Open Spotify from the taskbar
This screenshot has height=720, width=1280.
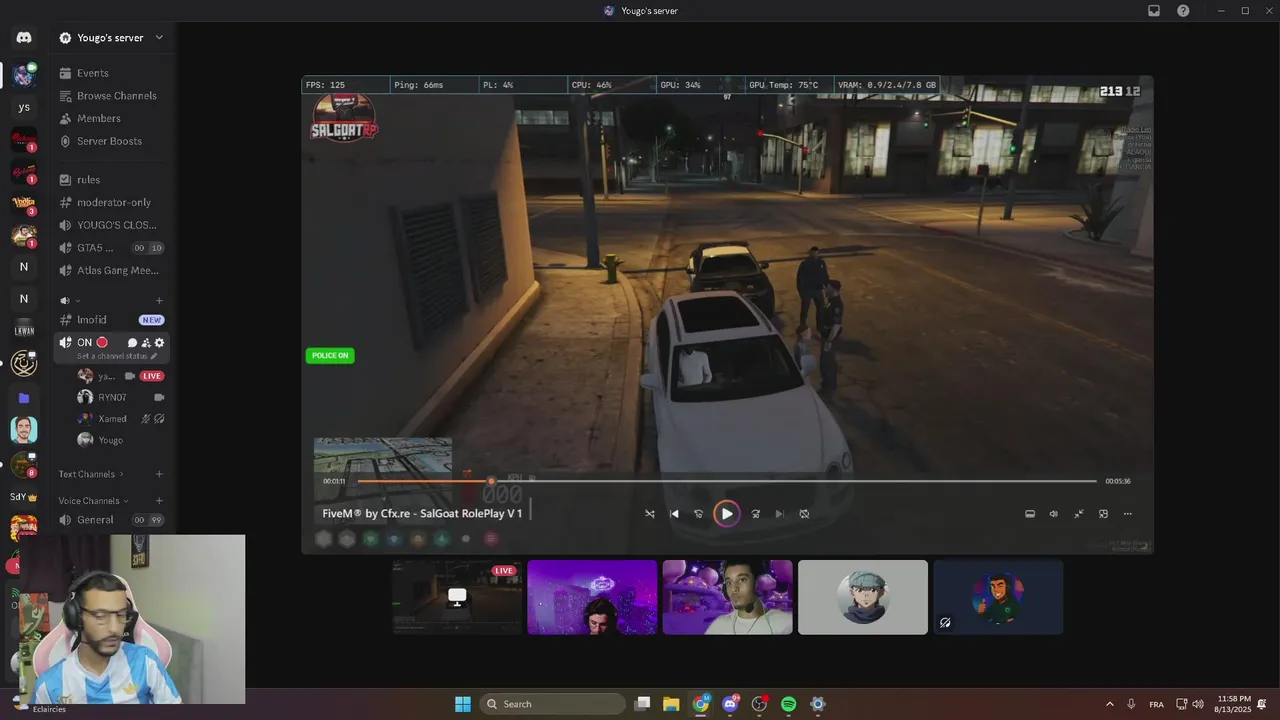[x=788, y=704]
